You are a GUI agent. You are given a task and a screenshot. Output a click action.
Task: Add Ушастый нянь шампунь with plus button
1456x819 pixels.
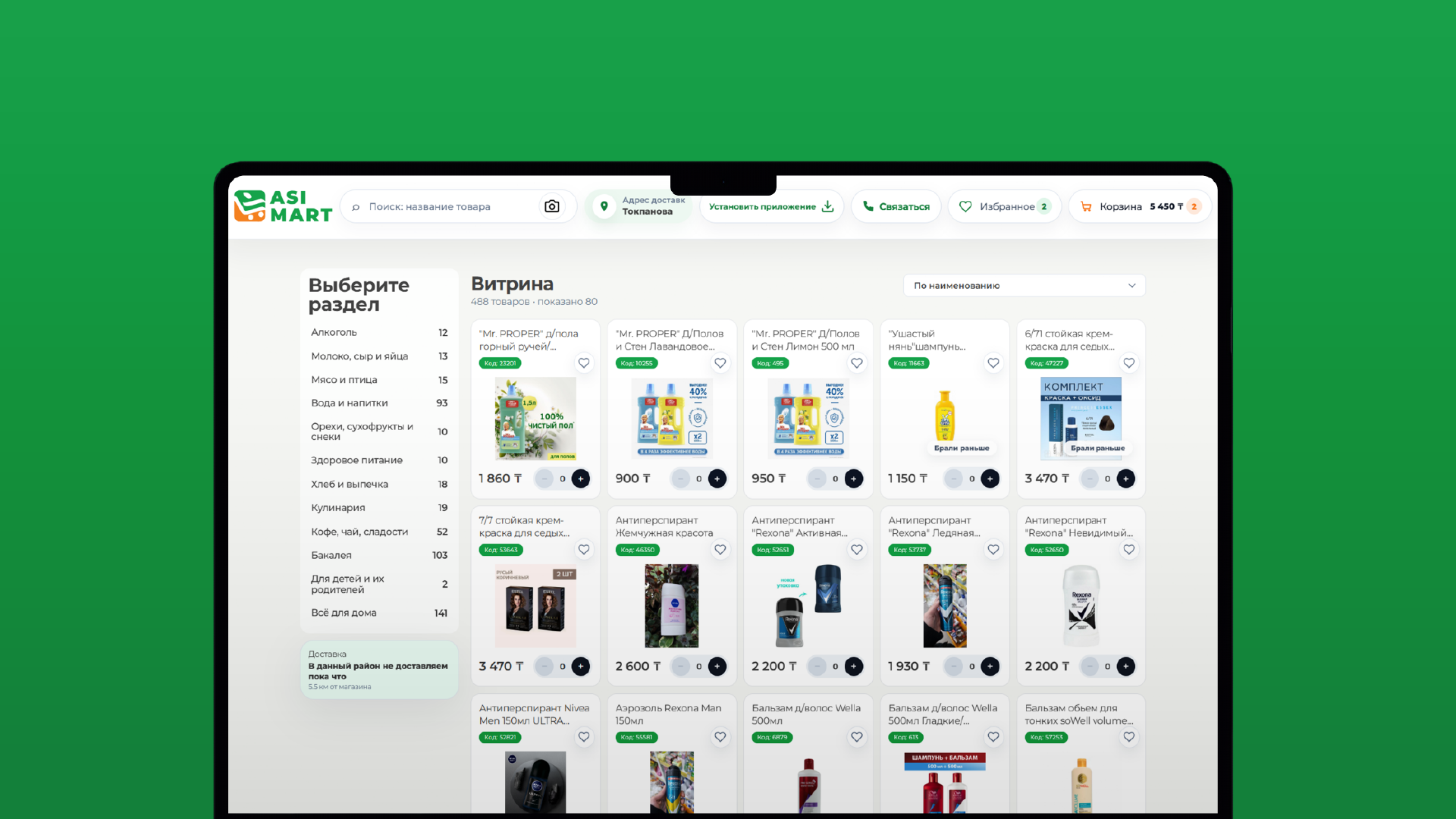click(x=990, y=479)
